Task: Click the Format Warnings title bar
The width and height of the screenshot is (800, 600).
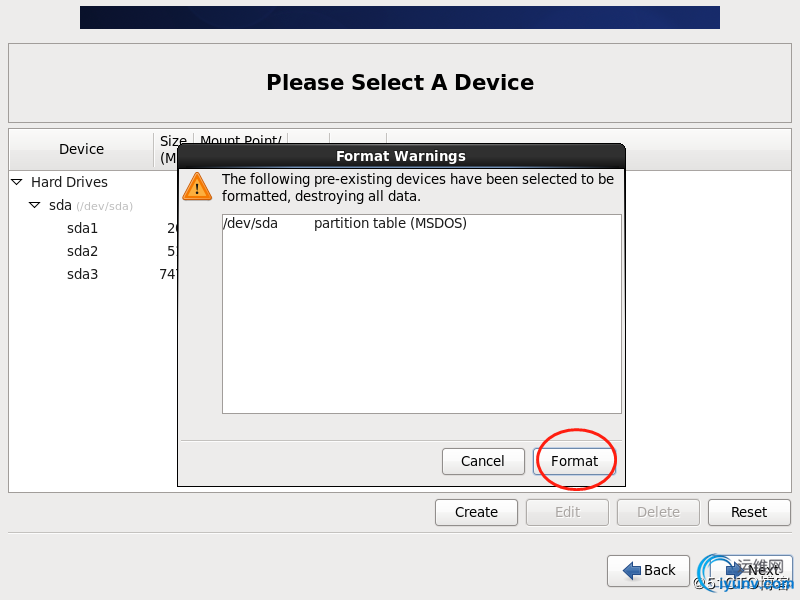Action: click(401, 156)
